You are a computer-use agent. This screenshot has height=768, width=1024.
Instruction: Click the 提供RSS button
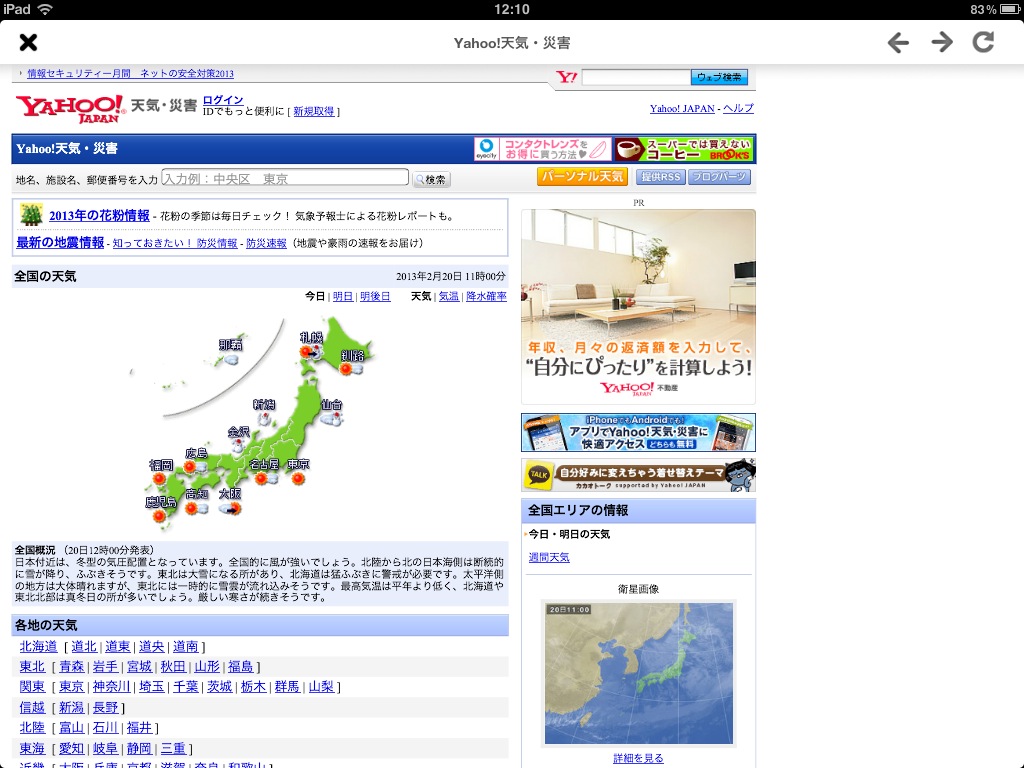[660, 177]
